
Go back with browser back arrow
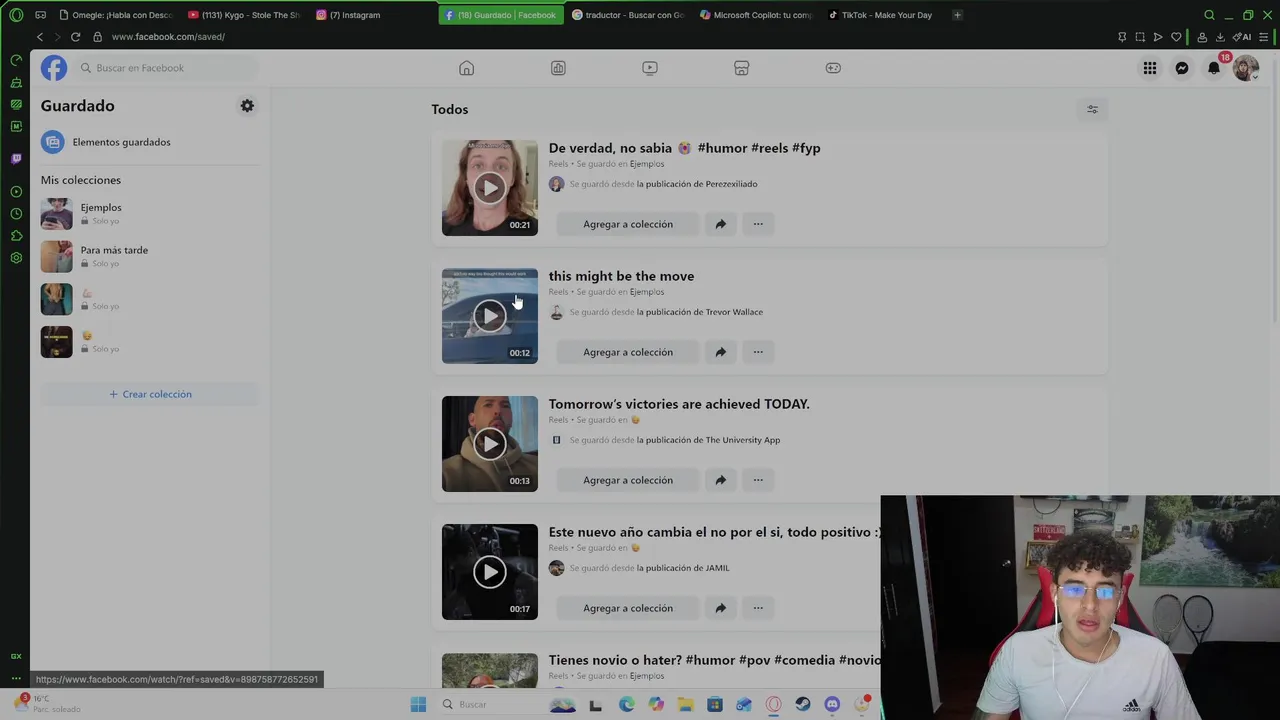[40, 37]
